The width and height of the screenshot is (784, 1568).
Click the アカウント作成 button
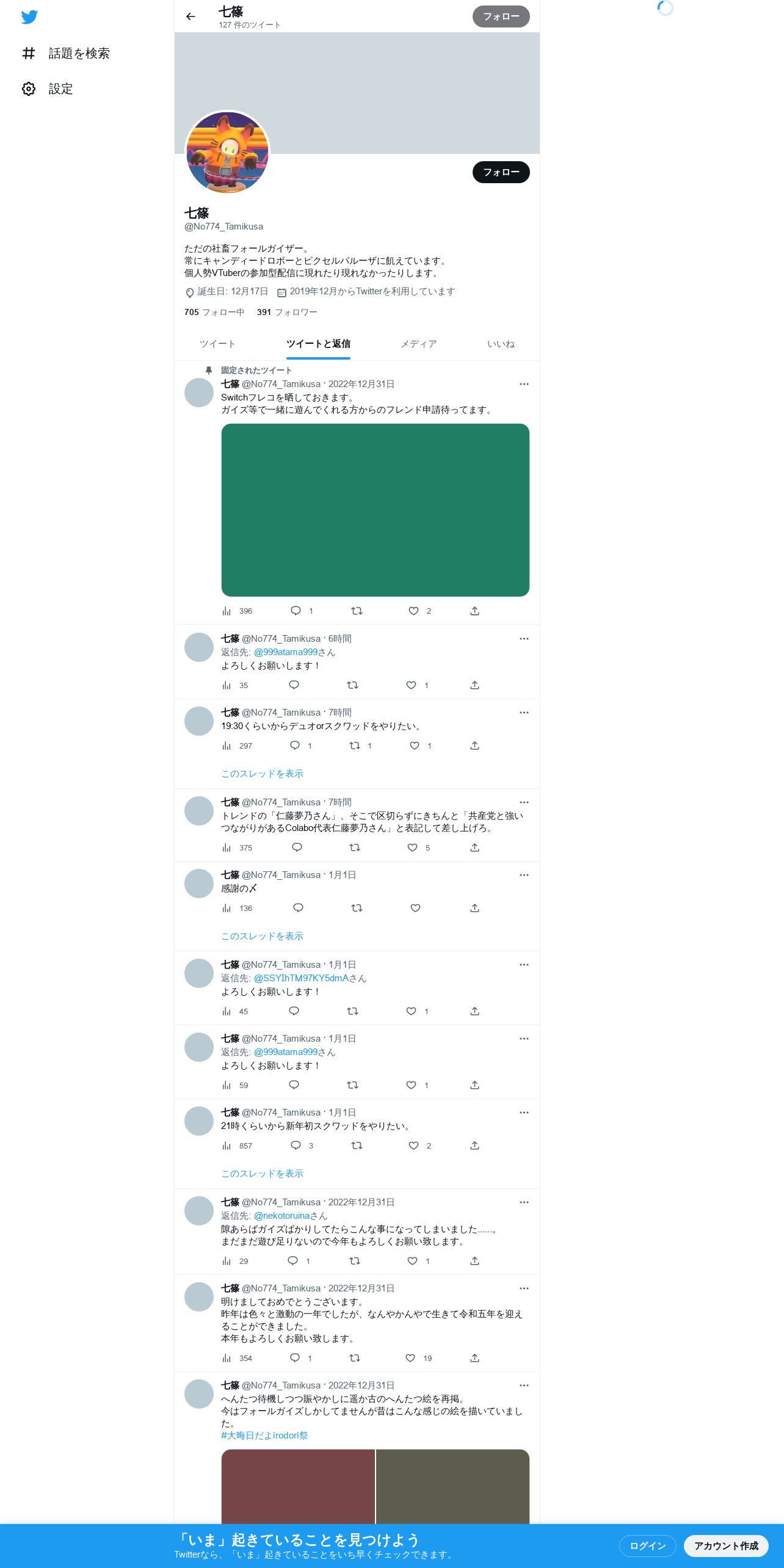[x=726, y=1545]
